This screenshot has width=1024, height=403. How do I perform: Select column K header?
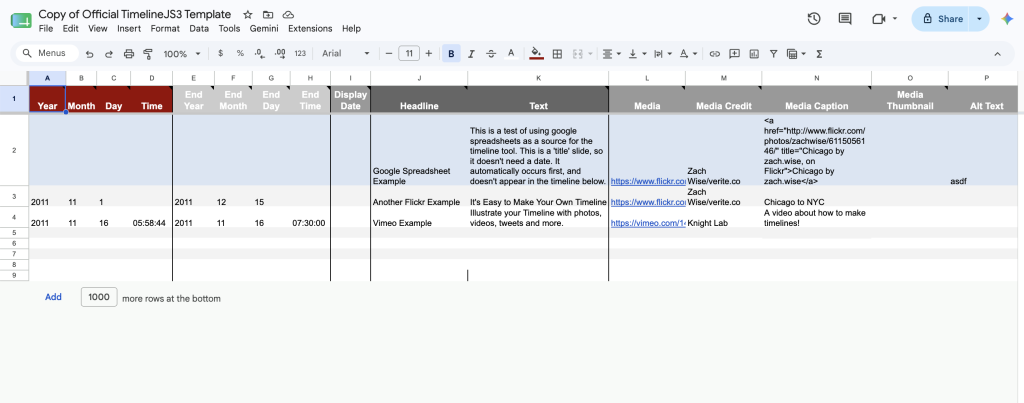click(538, 78)
